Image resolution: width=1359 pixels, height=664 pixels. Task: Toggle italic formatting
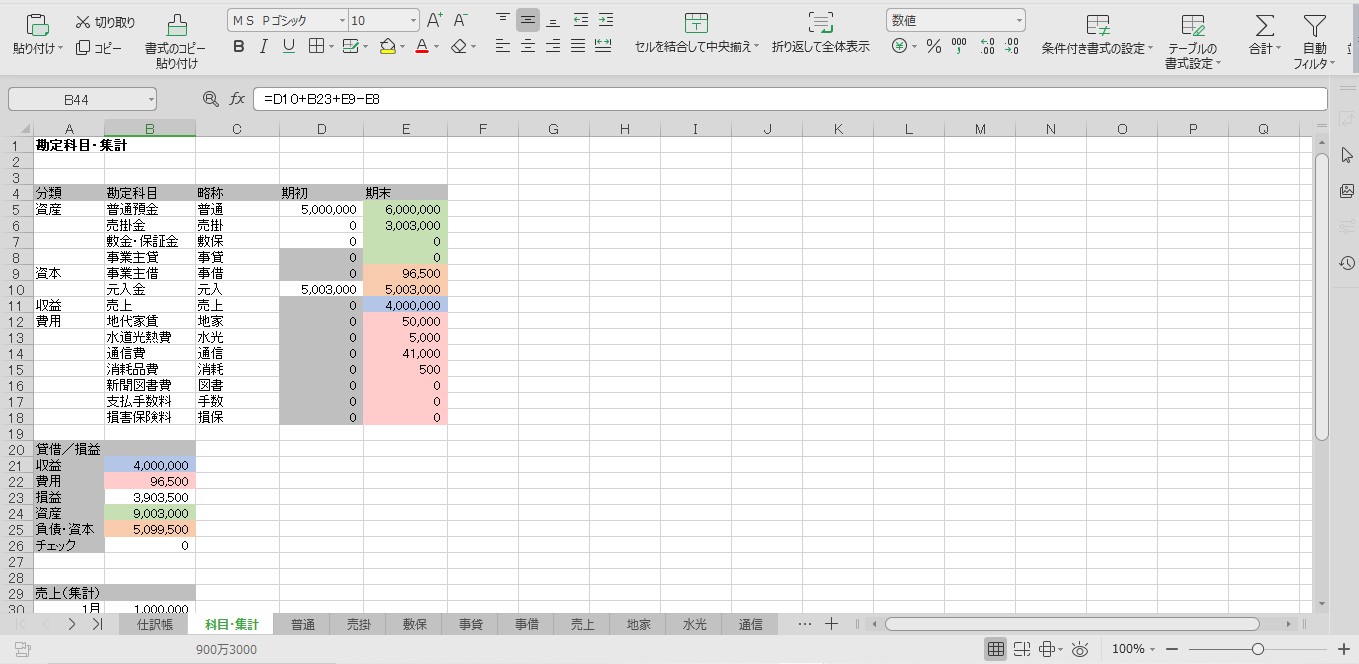(x=263, y=46)
